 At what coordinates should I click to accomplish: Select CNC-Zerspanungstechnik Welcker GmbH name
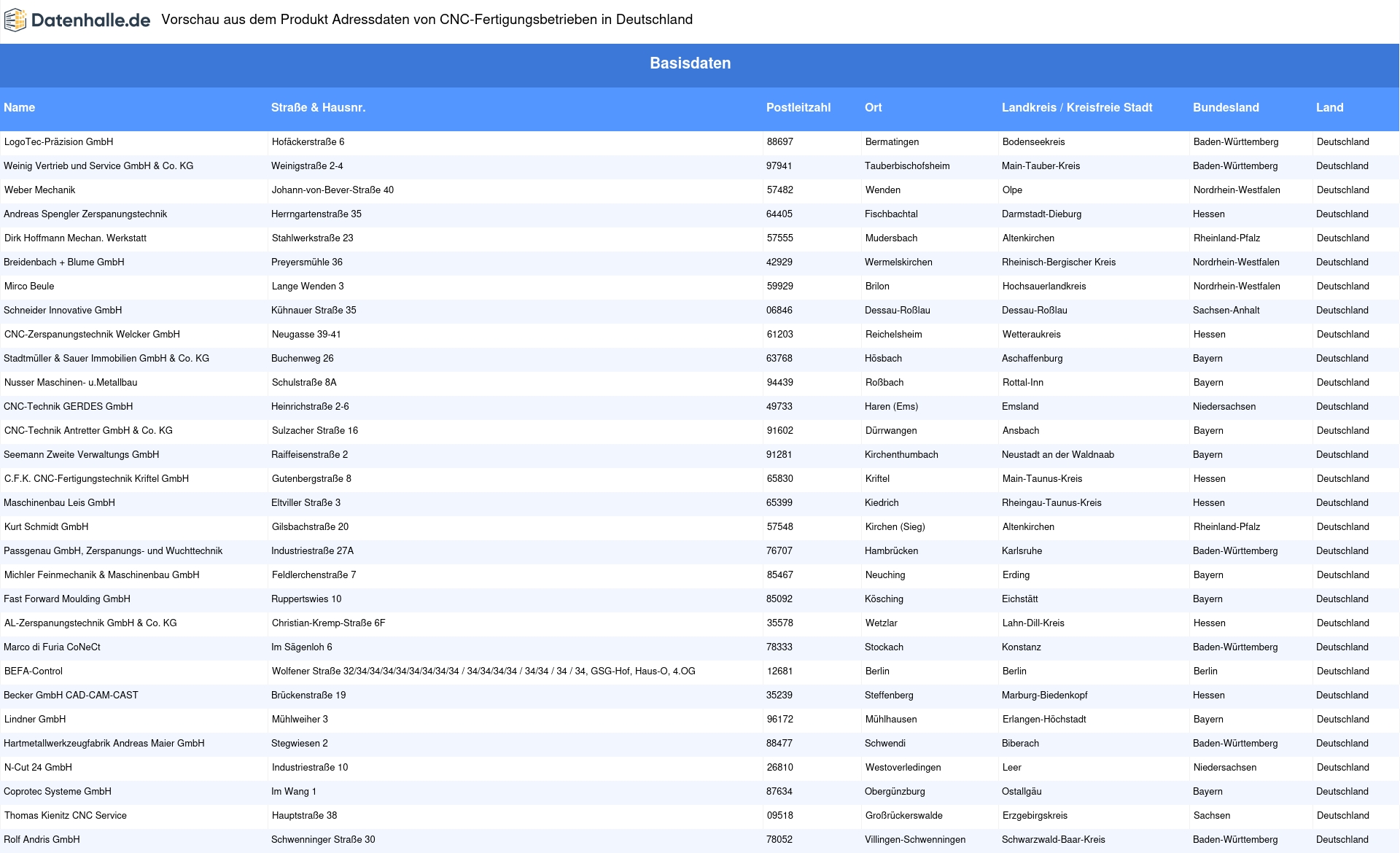[92, 334]
